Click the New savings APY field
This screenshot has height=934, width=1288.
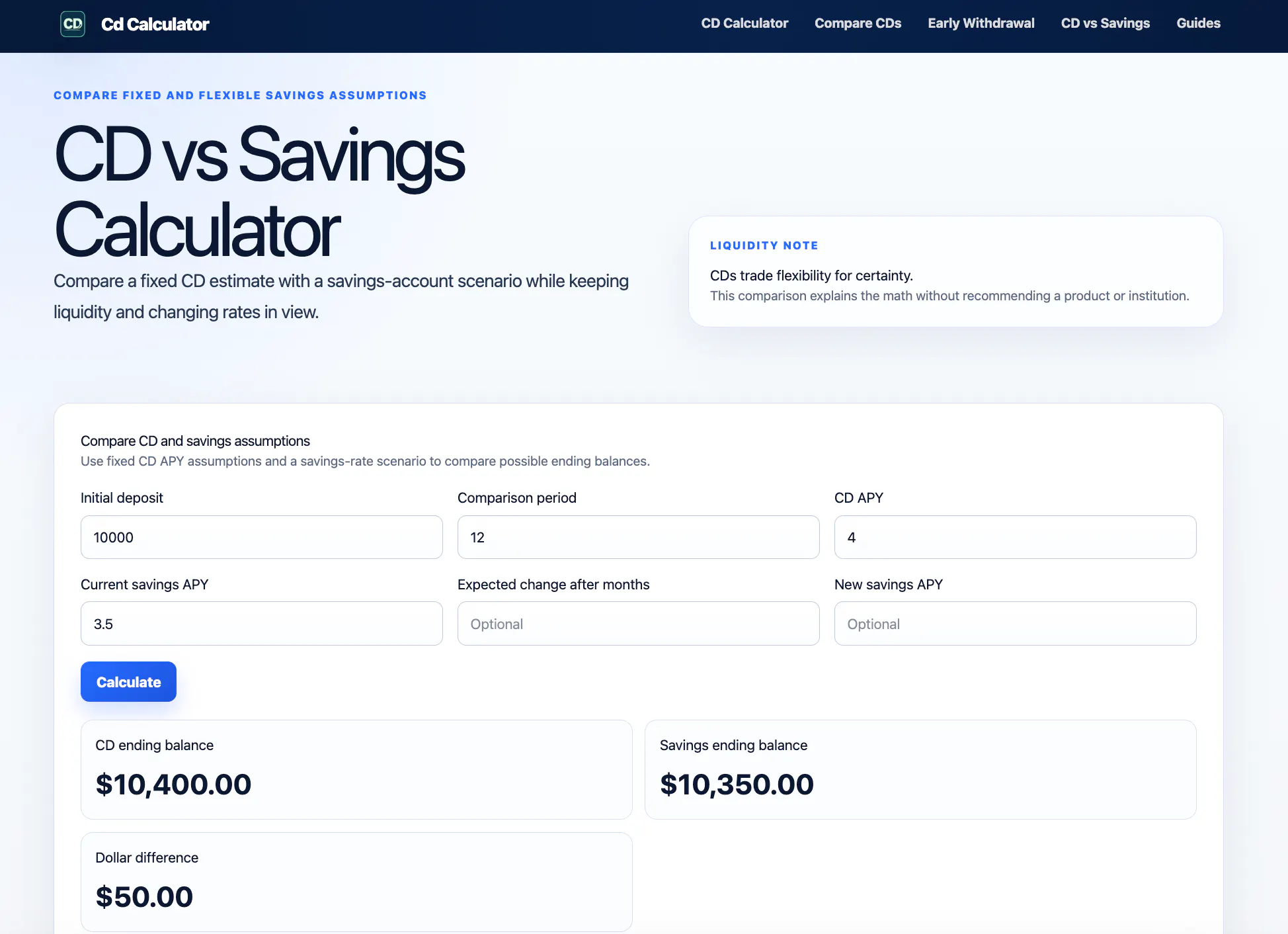1016,624
